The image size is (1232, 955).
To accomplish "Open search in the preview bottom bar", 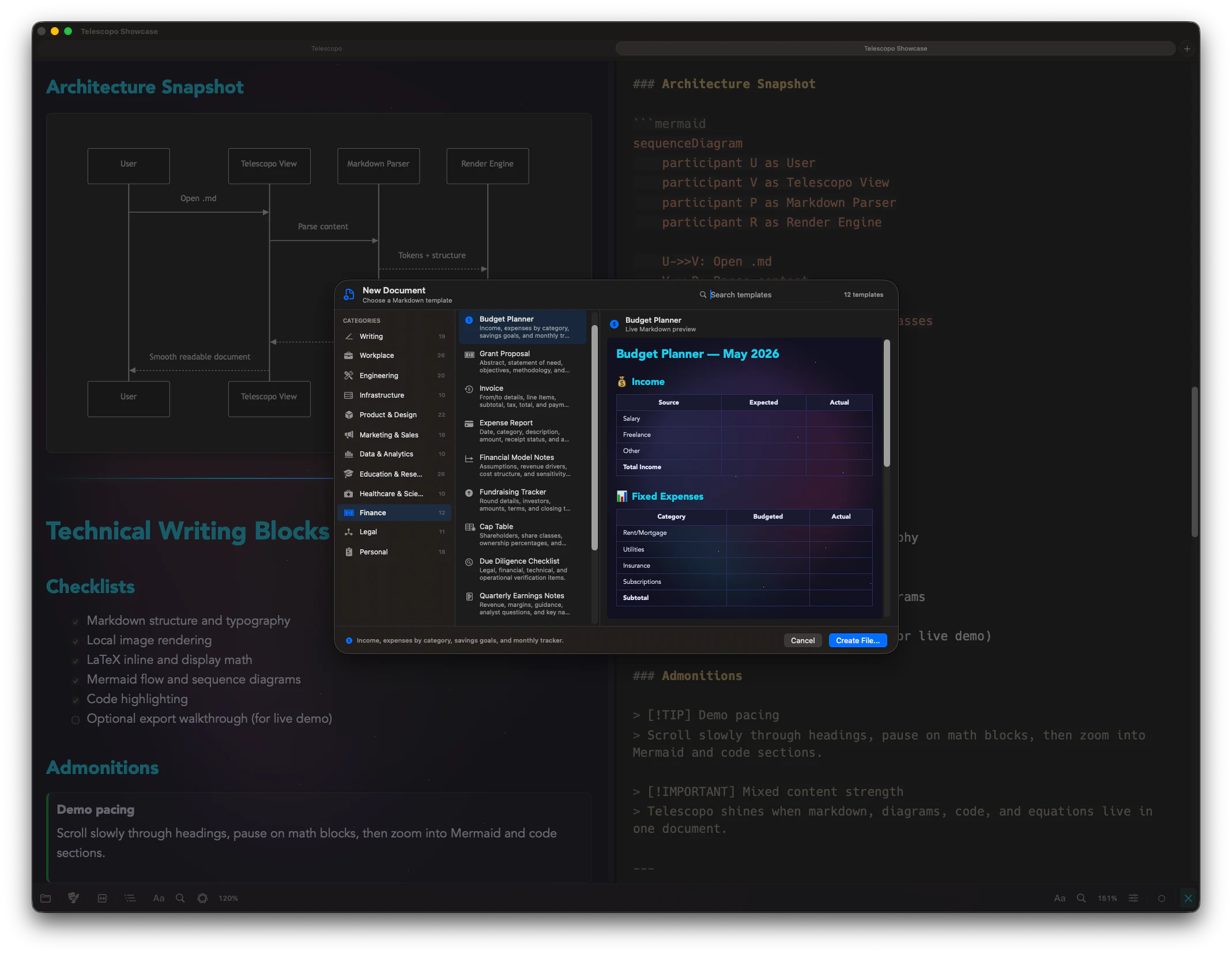I will tap(180, 898).
